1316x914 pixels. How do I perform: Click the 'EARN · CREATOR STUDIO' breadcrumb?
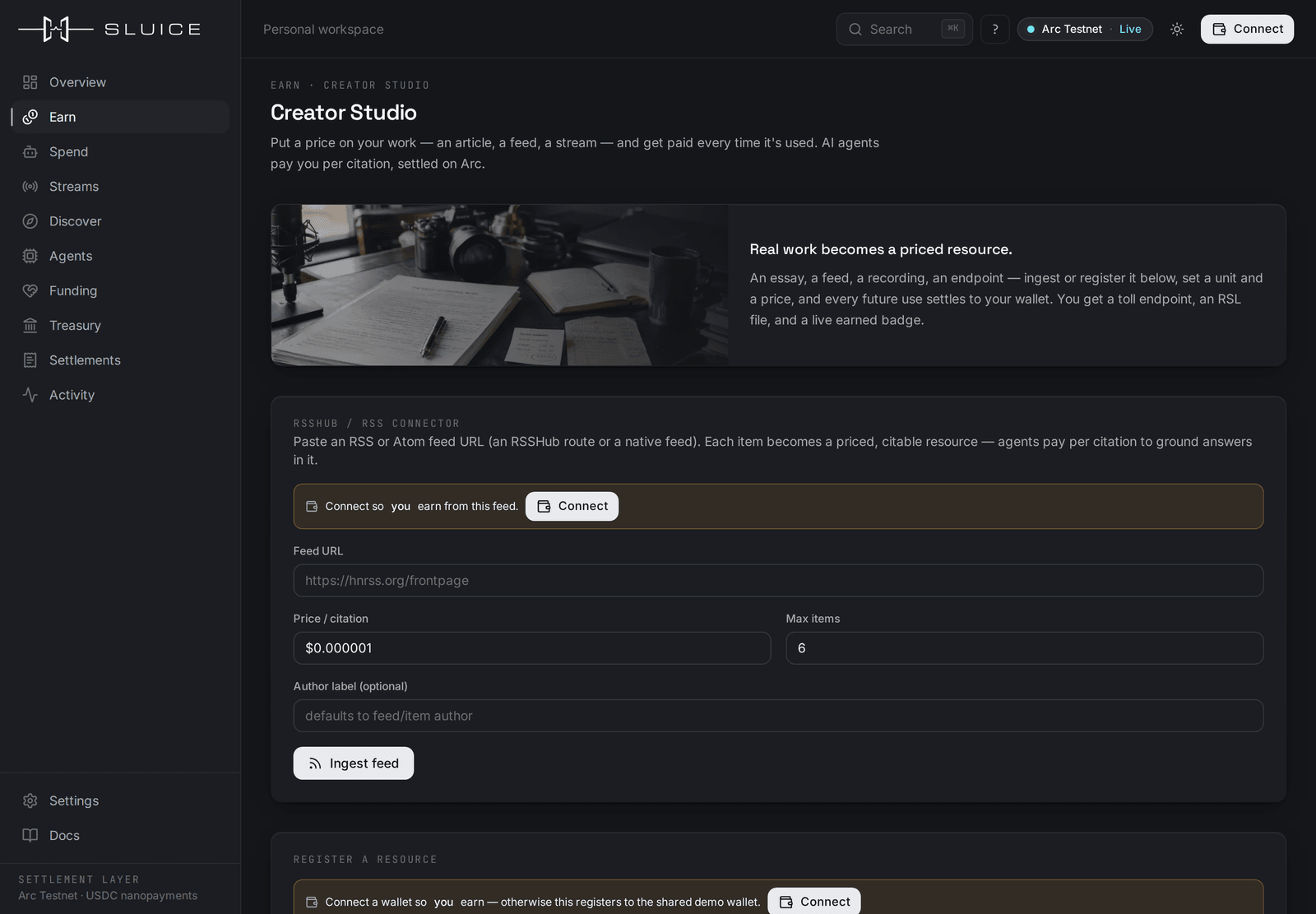pos(350,86)
